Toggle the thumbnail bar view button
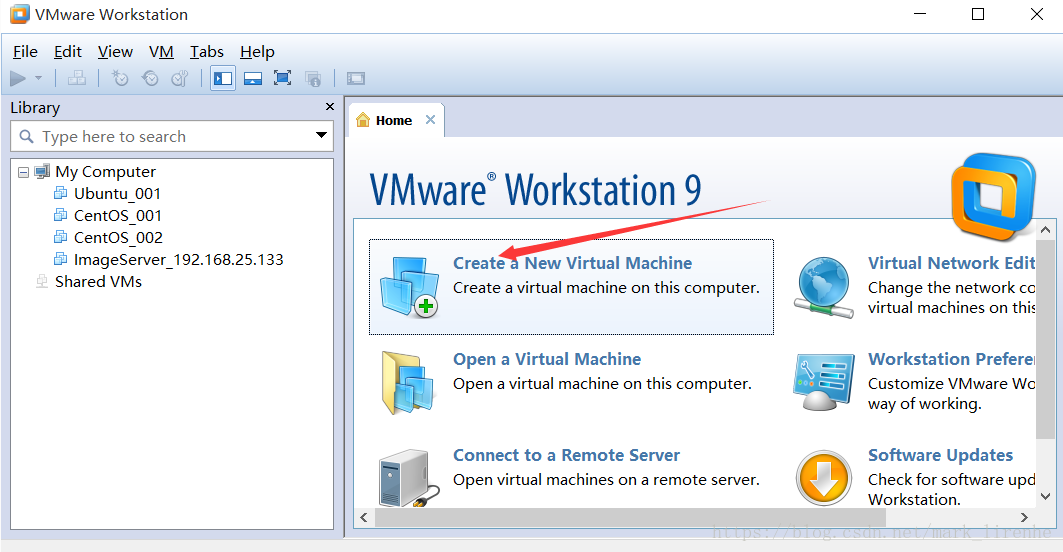The height and width of the screenshot is (552, 1063). [x=253, y=79]
